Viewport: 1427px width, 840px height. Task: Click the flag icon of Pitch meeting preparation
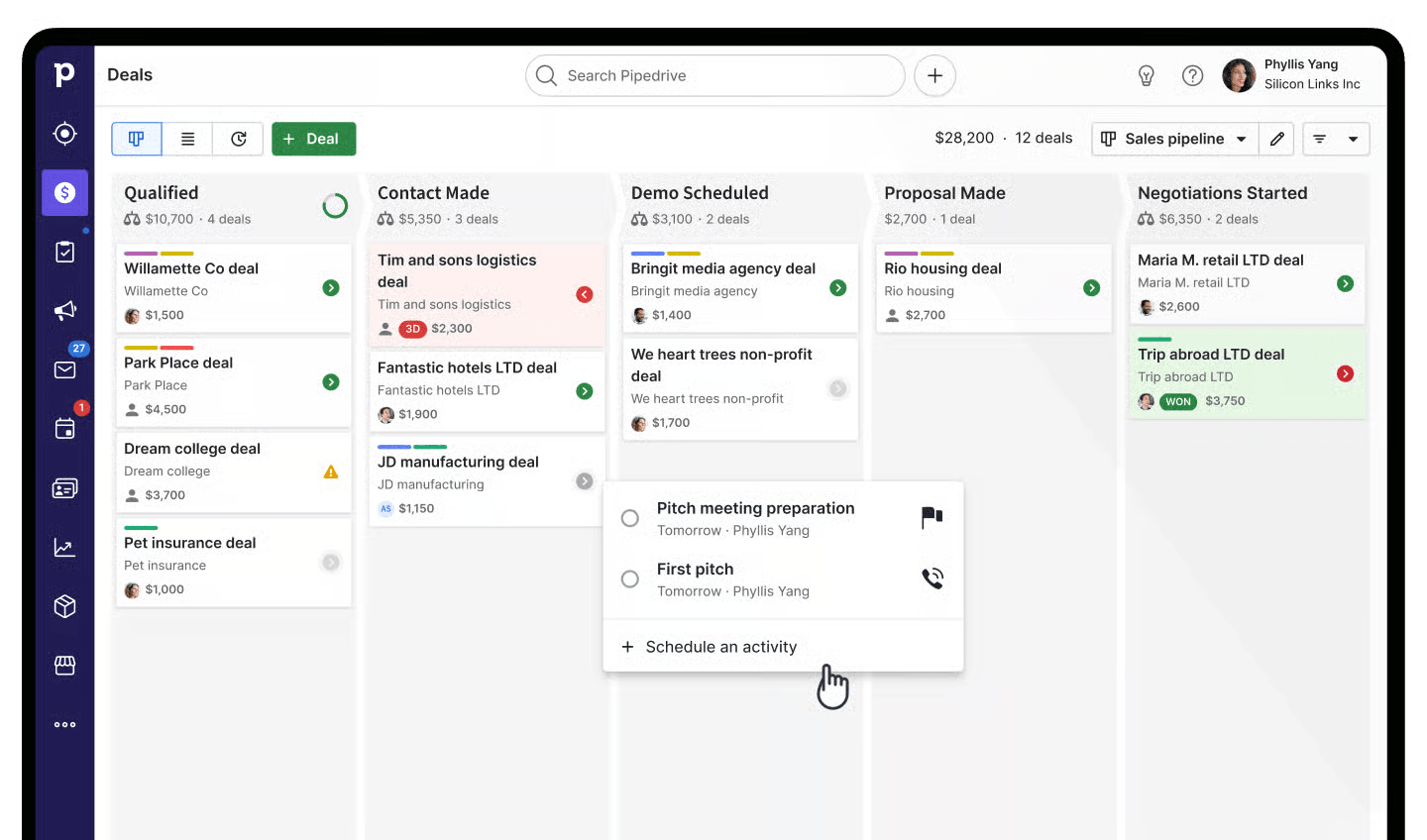[x=932, y=517]
